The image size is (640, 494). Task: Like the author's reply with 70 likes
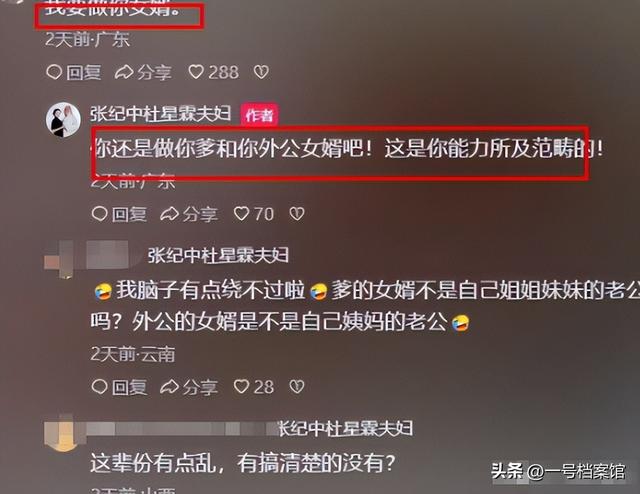tap(253, 214)
